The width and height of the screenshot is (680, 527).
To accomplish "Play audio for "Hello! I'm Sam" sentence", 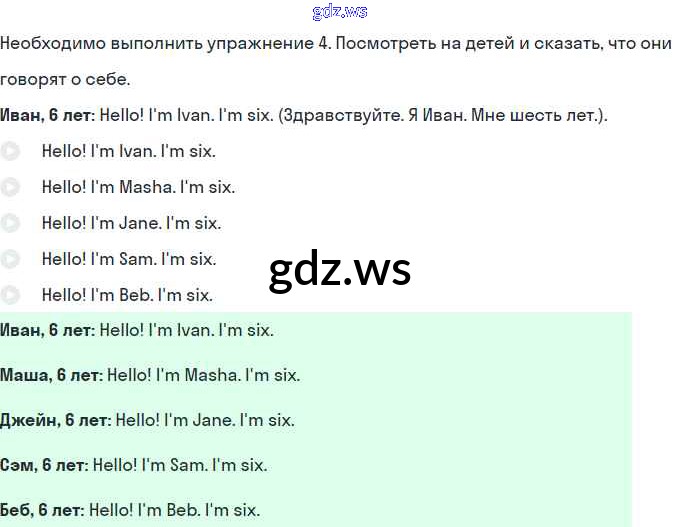I will pos(10,259).
